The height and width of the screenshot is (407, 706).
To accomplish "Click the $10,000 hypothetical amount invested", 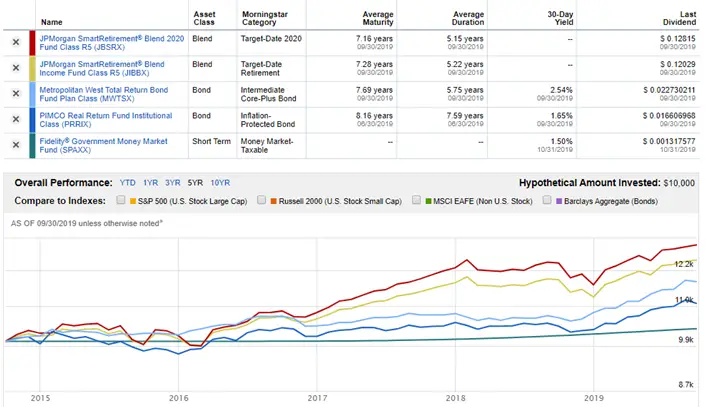I will coord(679,183).
